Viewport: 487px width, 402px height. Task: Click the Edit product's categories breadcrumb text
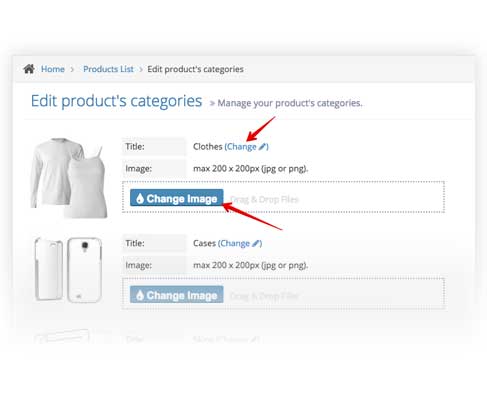click(x=195, y=69)
